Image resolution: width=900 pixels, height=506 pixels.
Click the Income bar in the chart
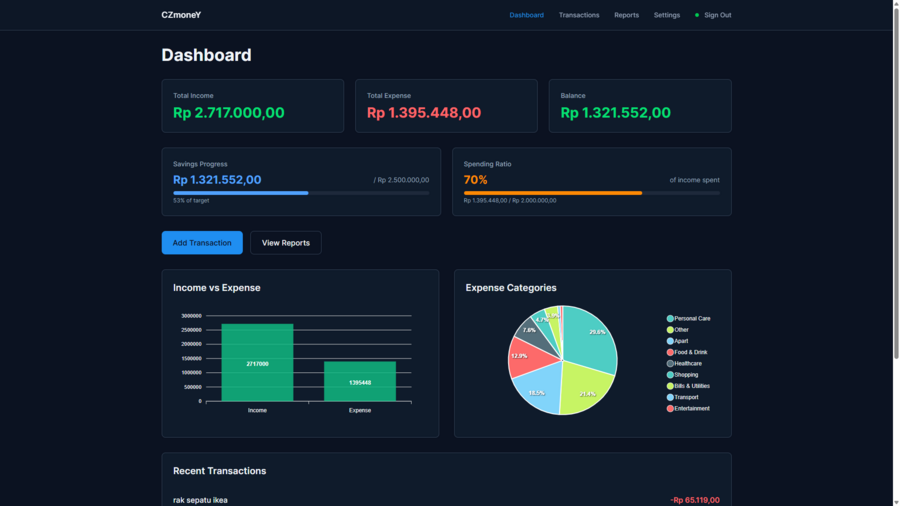click(x=257, y=363)
